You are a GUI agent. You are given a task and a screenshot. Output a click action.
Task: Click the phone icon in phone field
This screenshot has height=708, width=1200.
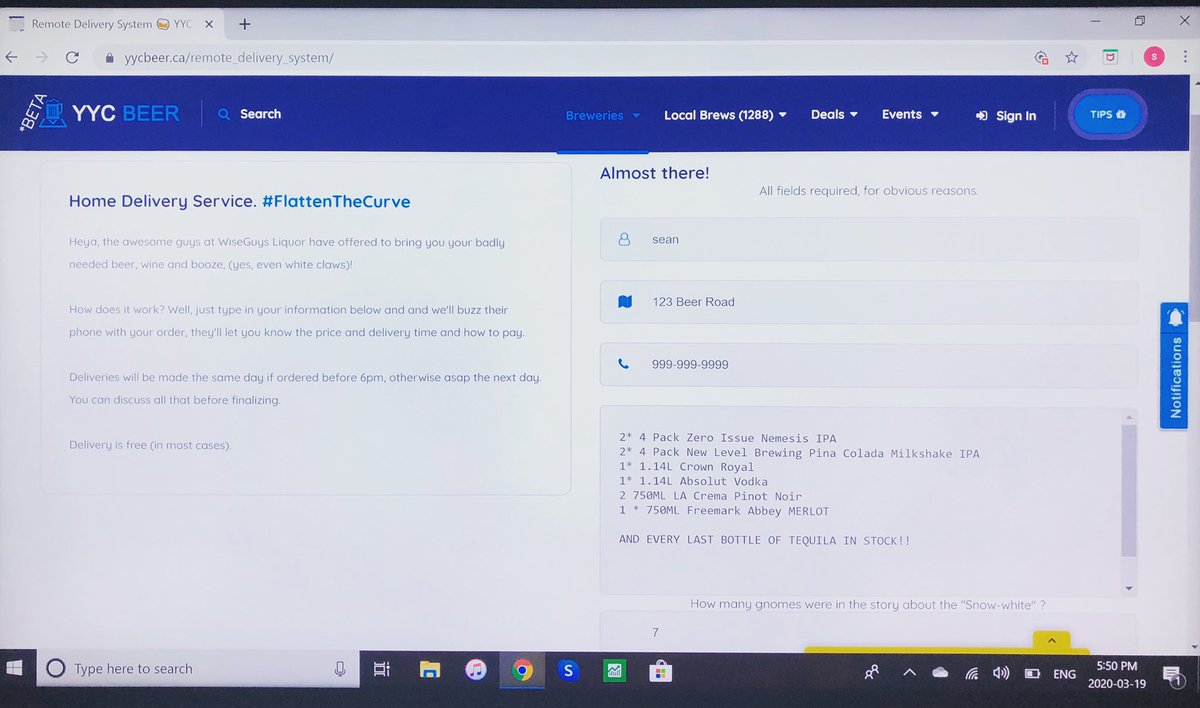[x=624, y=364]
